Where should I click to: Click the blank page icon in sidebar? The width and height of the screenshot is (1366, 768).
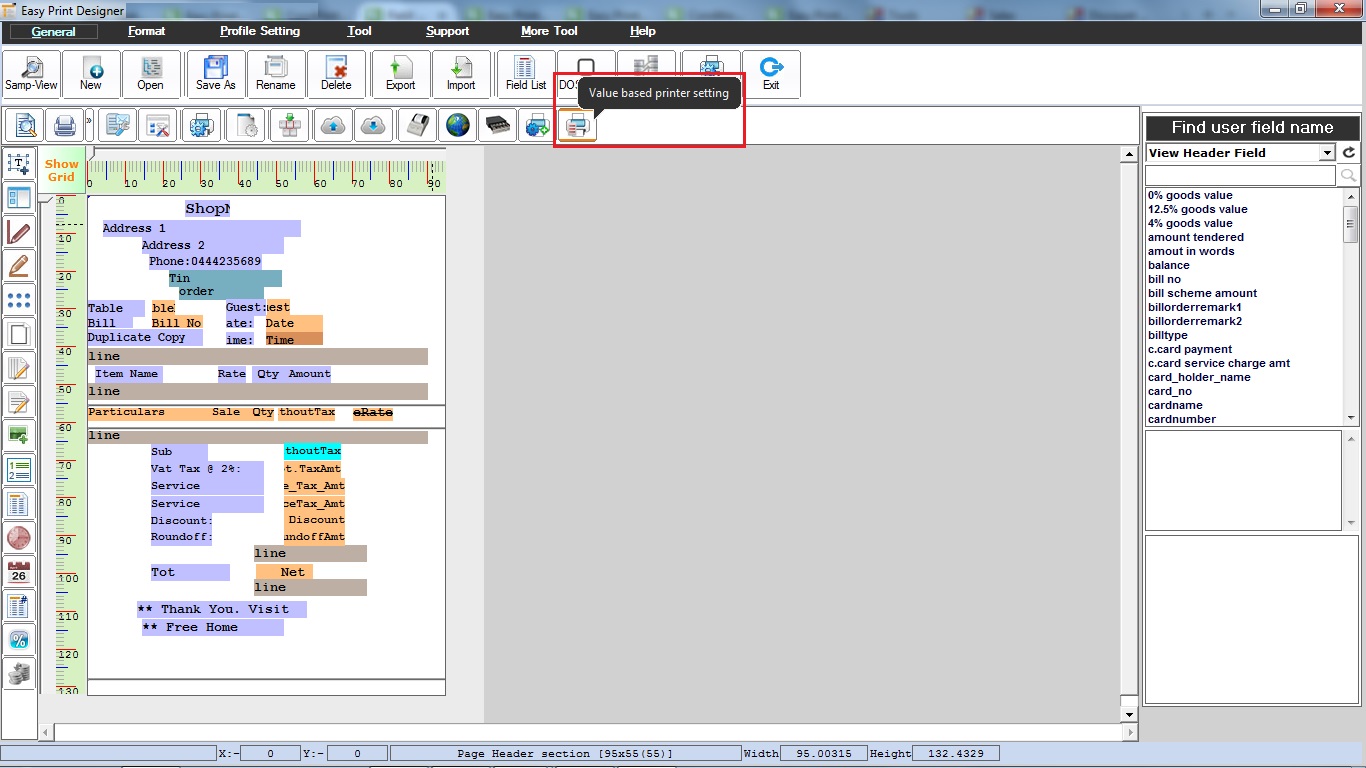pyautogui.click(x=19, y=334)
